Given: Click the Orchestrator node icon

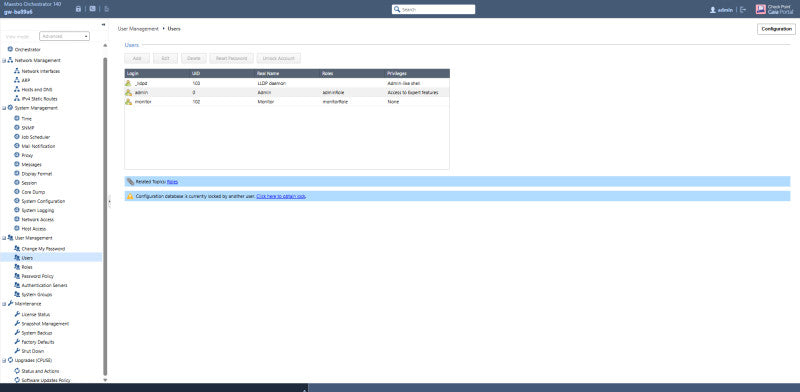Looking at the screenshot, I should click(10, 50).
